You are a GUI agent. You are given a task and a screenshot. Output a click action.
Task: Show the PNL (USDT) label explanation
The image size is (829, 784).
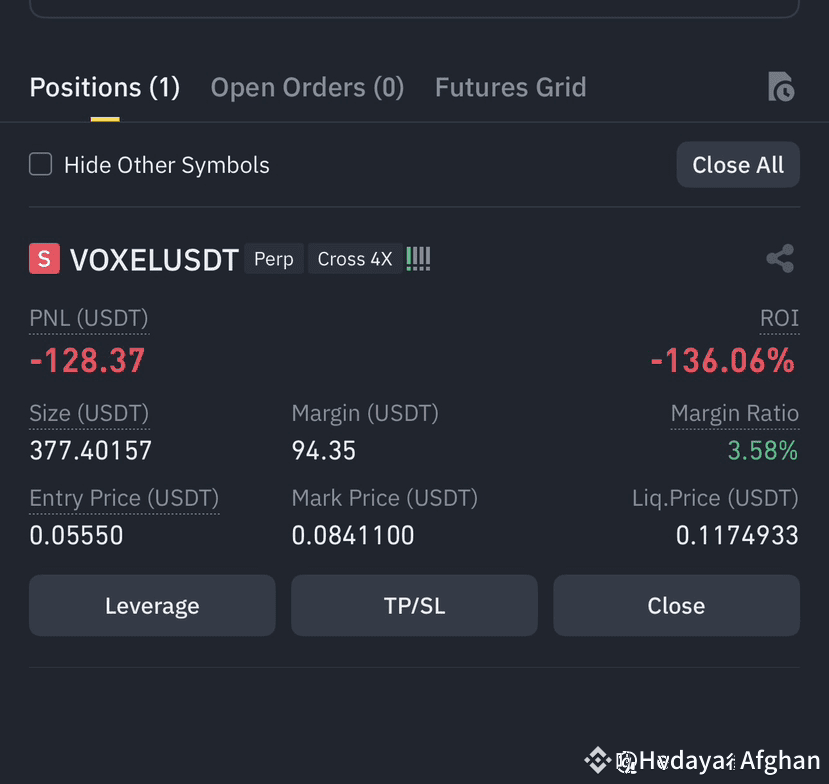tap(89, 319)
